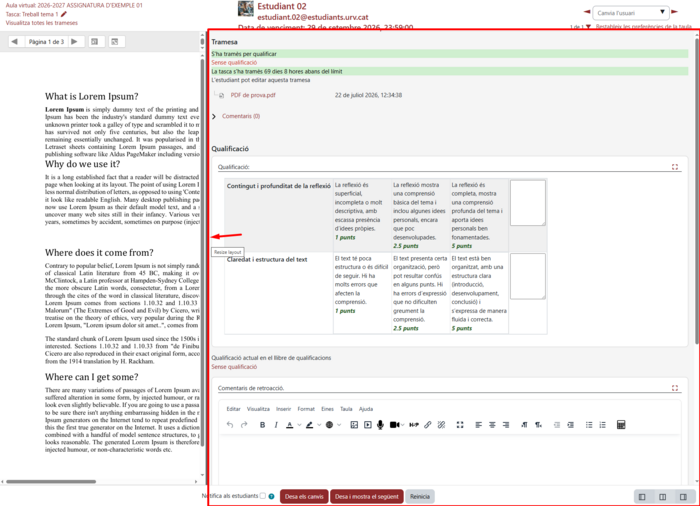Click the record audio microphone icon
This screenshot has height=506, width=700.
380,425
